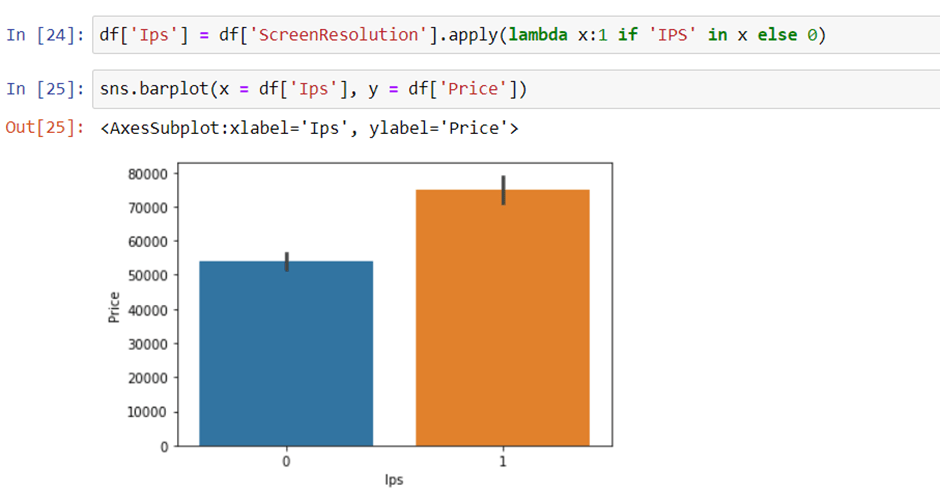Click 'ScreenResolution' string in cell 24
The width and height of the screenshot is (940, 496).
pyautogui.click(x=339, y=35)
